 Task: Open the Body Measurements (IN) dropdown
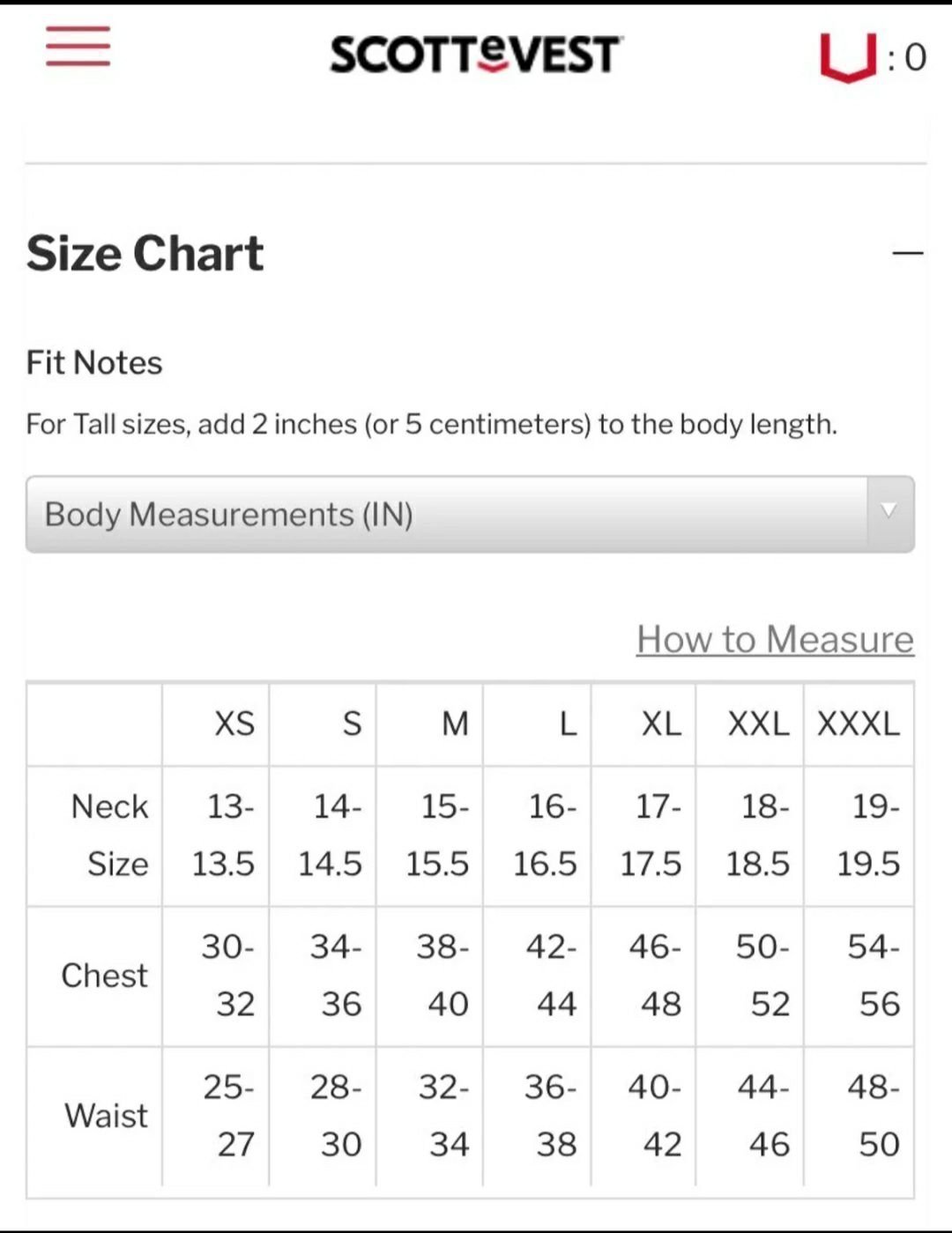(x=470, y=515)
